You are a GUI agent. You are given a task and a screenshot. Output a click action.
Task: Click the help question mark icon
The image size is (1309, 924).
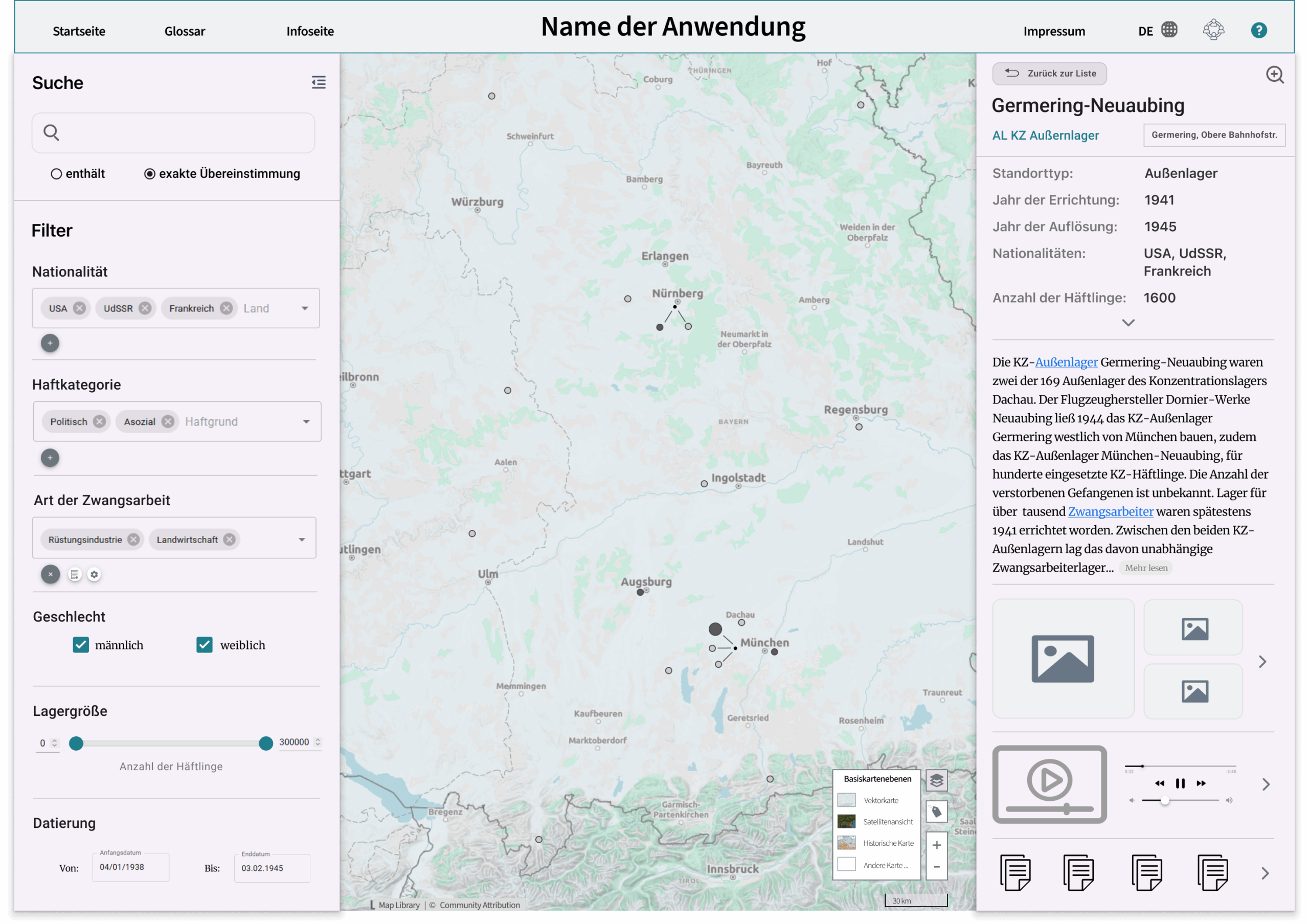(1258, 30)
